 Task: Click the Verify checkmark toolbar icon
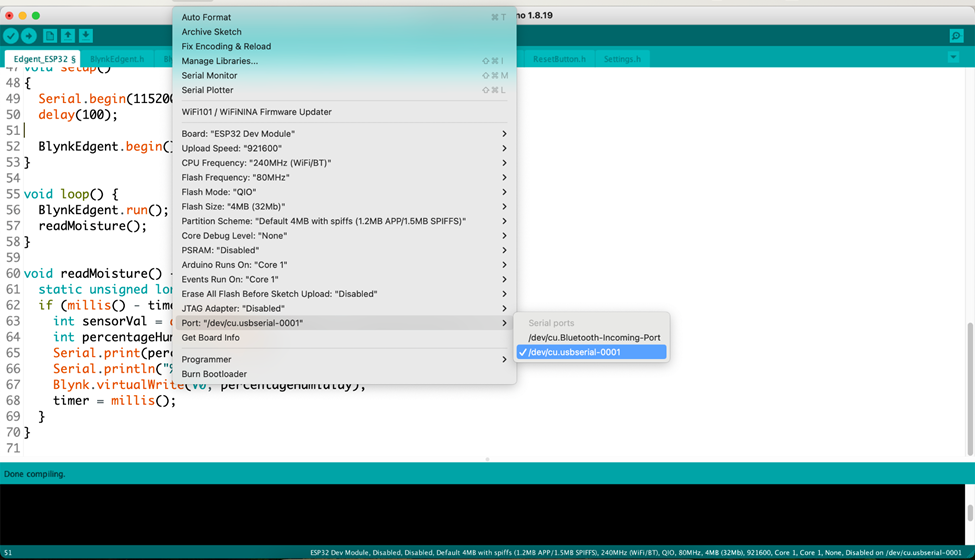[11, 36]
